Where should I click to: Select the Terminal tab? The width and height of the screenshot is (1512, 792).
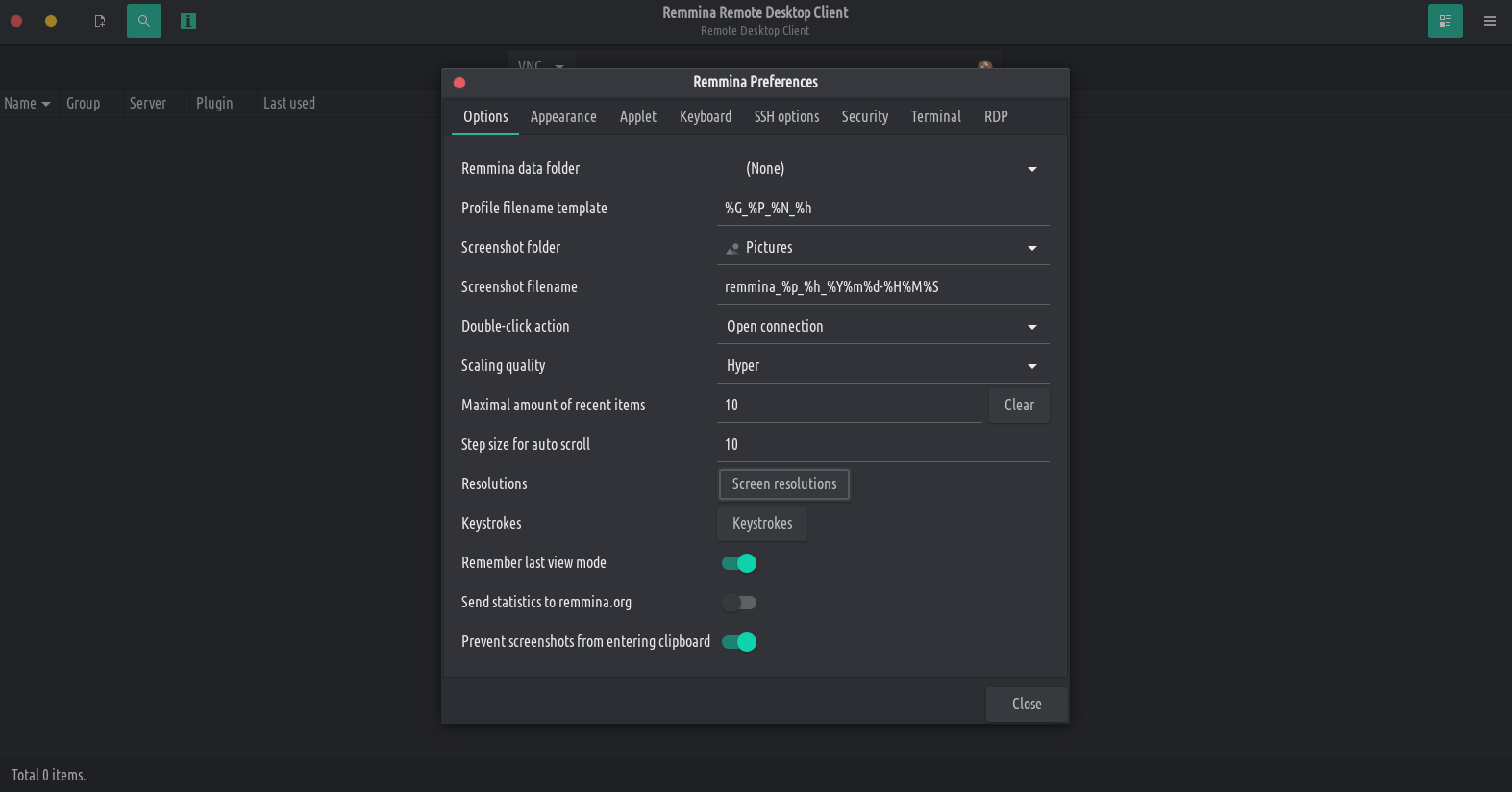pyautogui.click(x=936, y=116)
